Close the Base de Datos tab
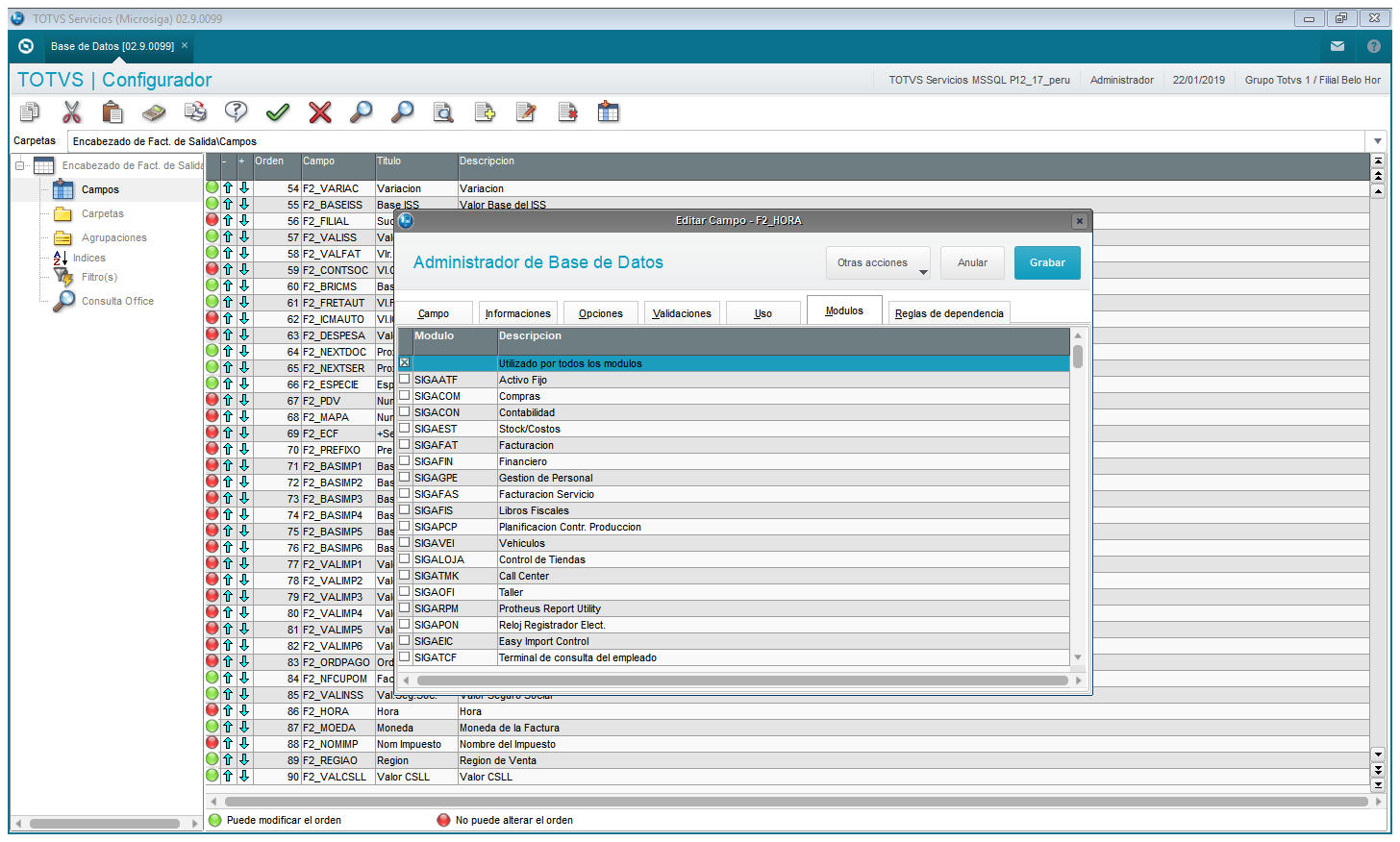 tap(185, 45)
